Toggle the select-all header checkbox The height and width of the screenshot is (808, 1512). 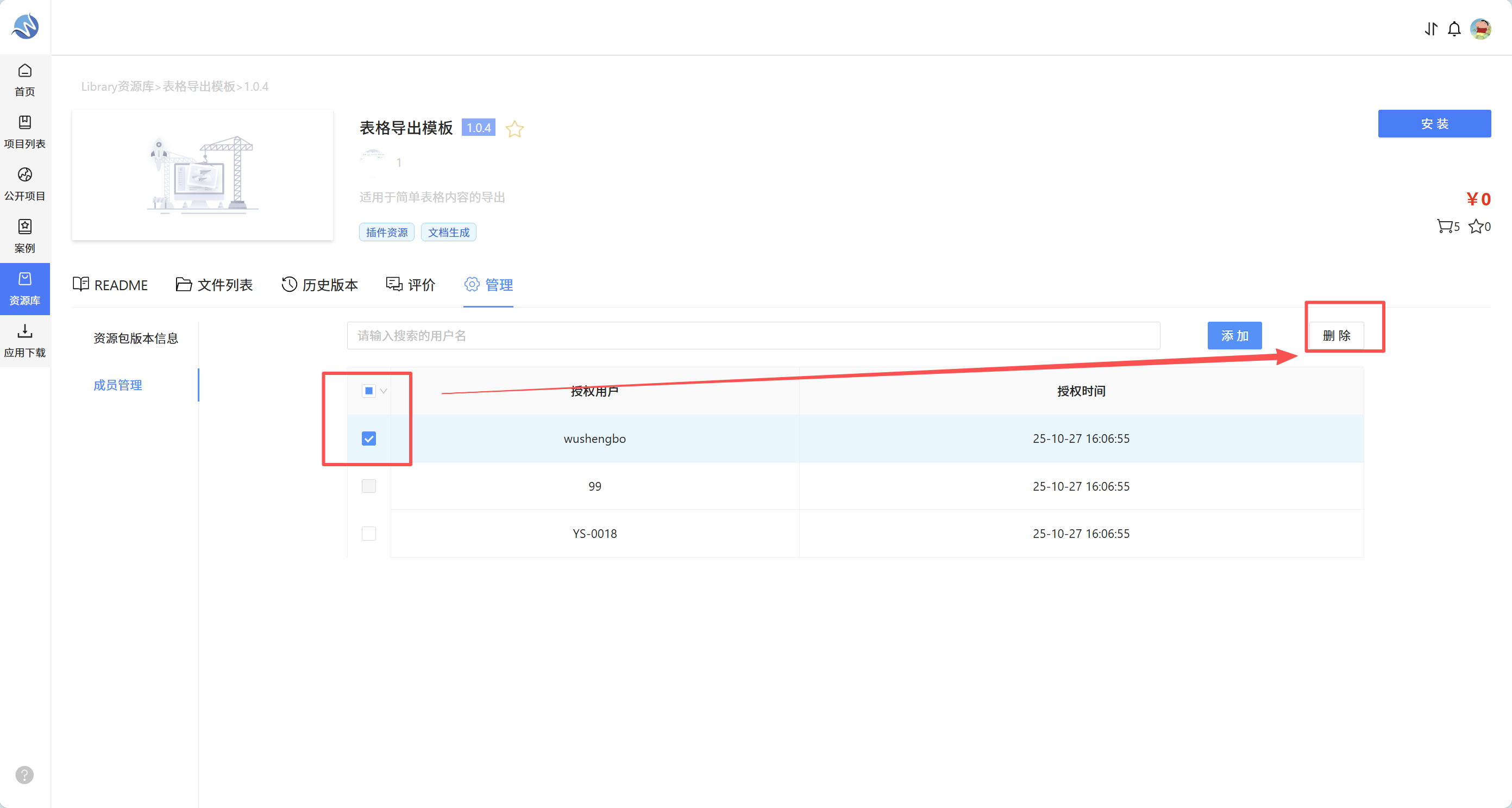point(368,391)
